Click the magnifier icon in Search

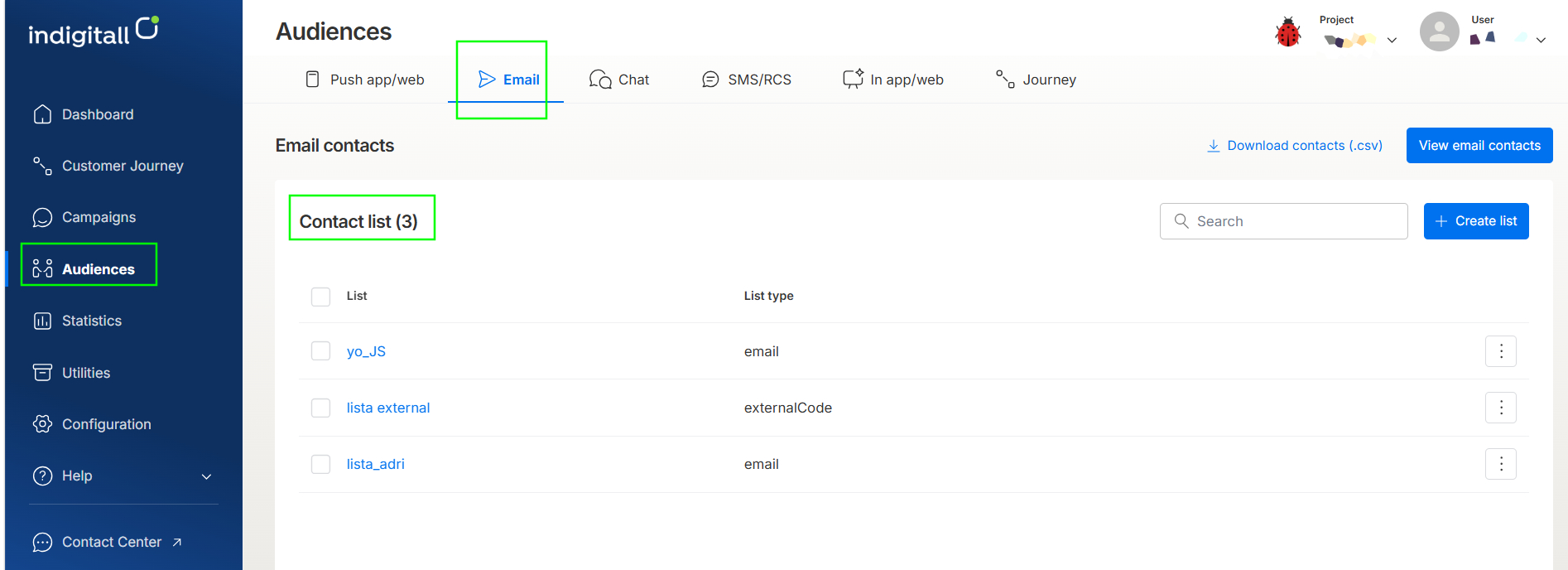pos(1181,221)
